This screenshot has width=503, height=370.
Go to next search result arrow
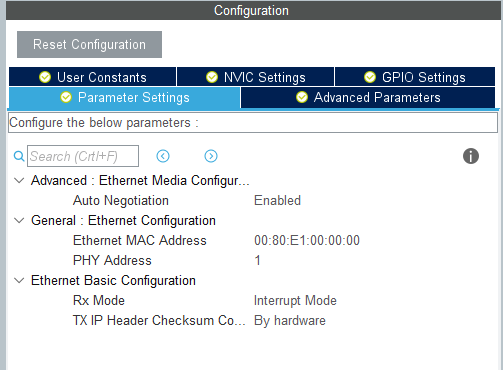(x=211, y=156)
